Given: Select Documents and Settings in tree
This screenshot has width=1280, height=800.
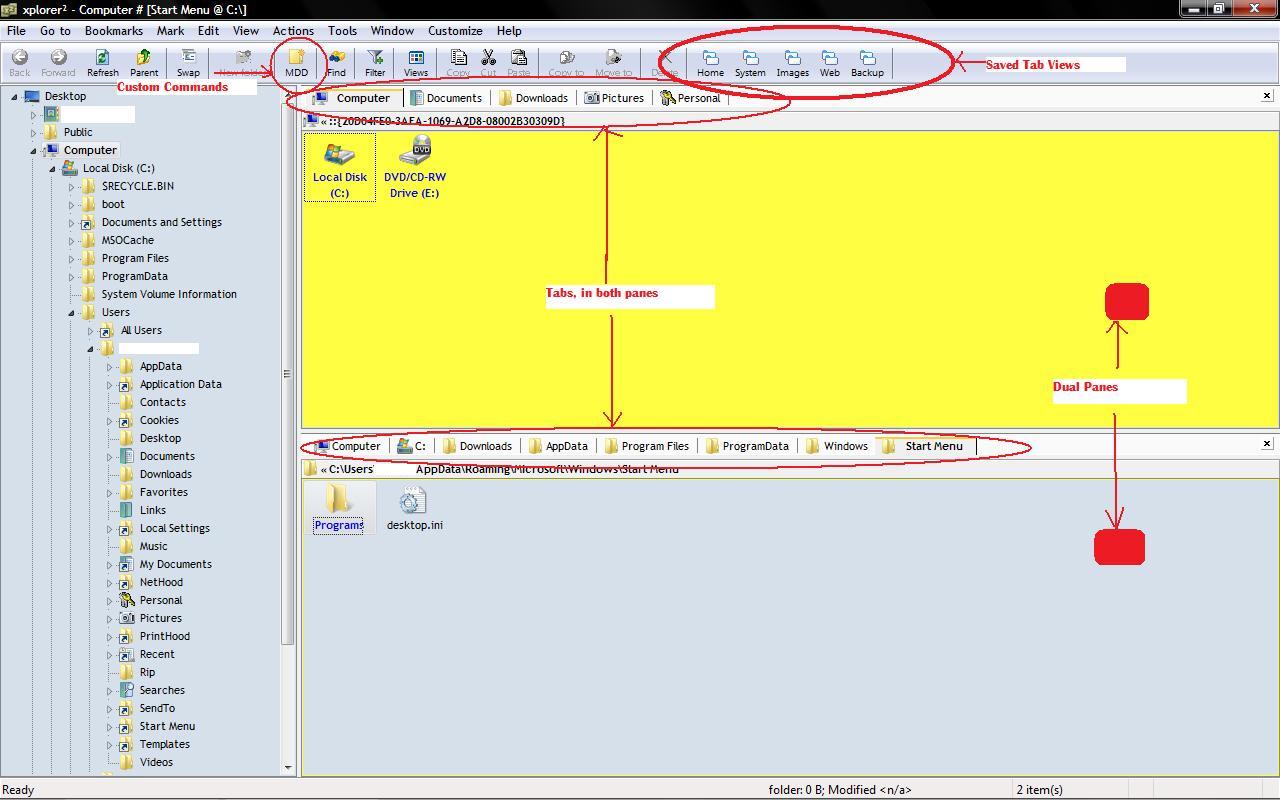Looking at the screenshot, I should [161, 222].
